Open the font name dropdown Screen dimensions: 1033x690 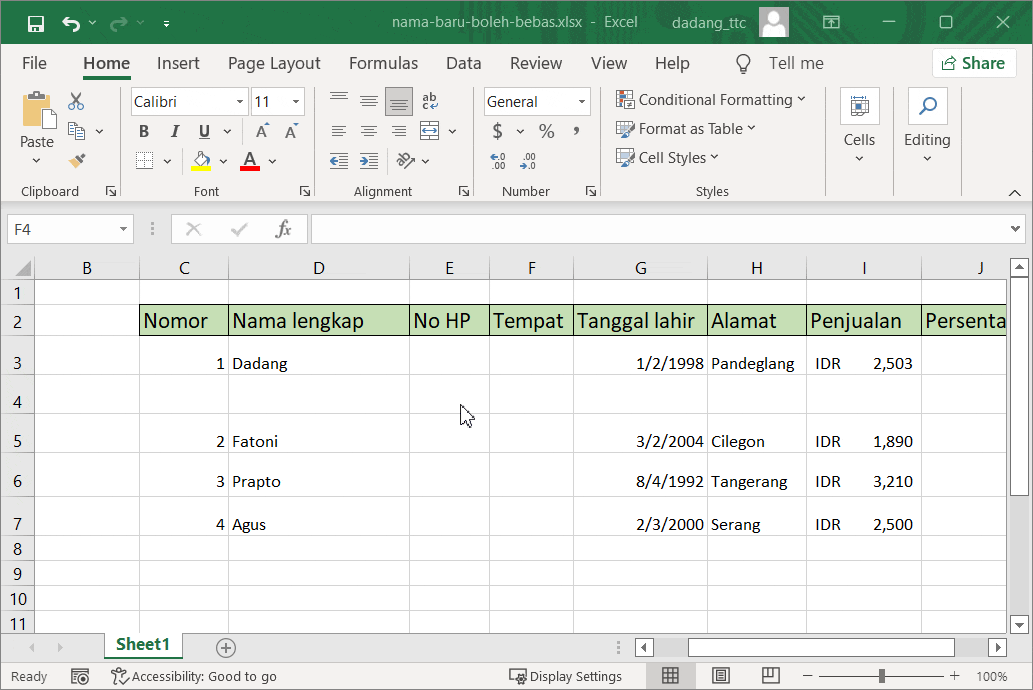pos(240,101)
